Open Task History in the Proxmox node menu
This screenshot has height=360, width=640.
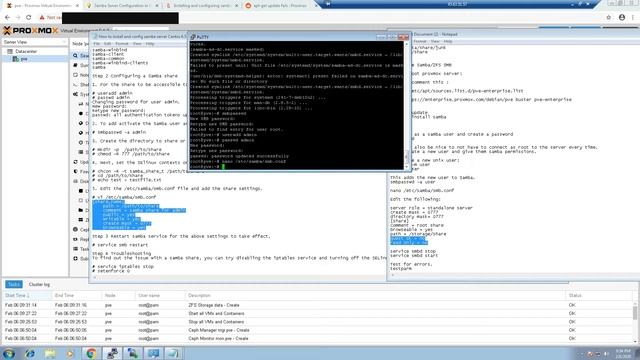click(80, 249)
